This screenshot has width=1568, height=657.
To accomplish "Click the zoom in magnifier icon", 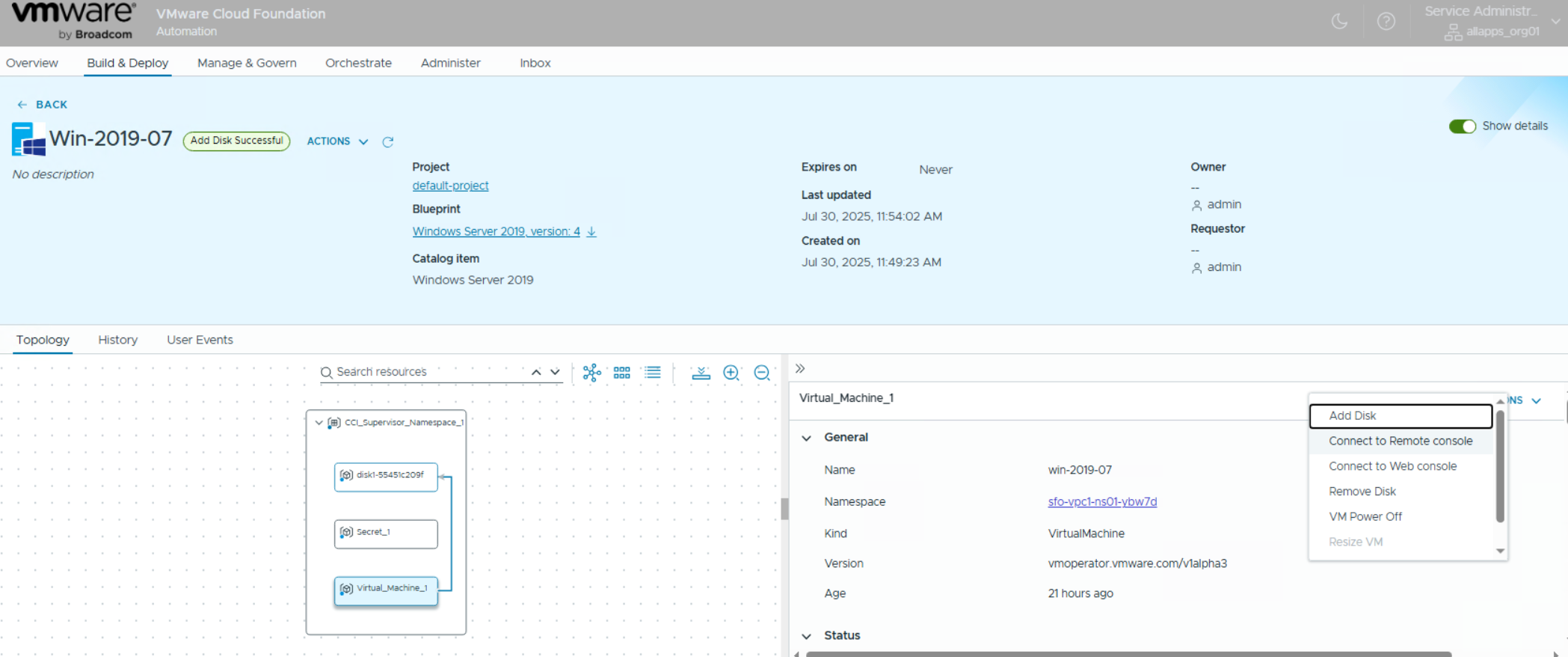I will [x=731, y=373].
